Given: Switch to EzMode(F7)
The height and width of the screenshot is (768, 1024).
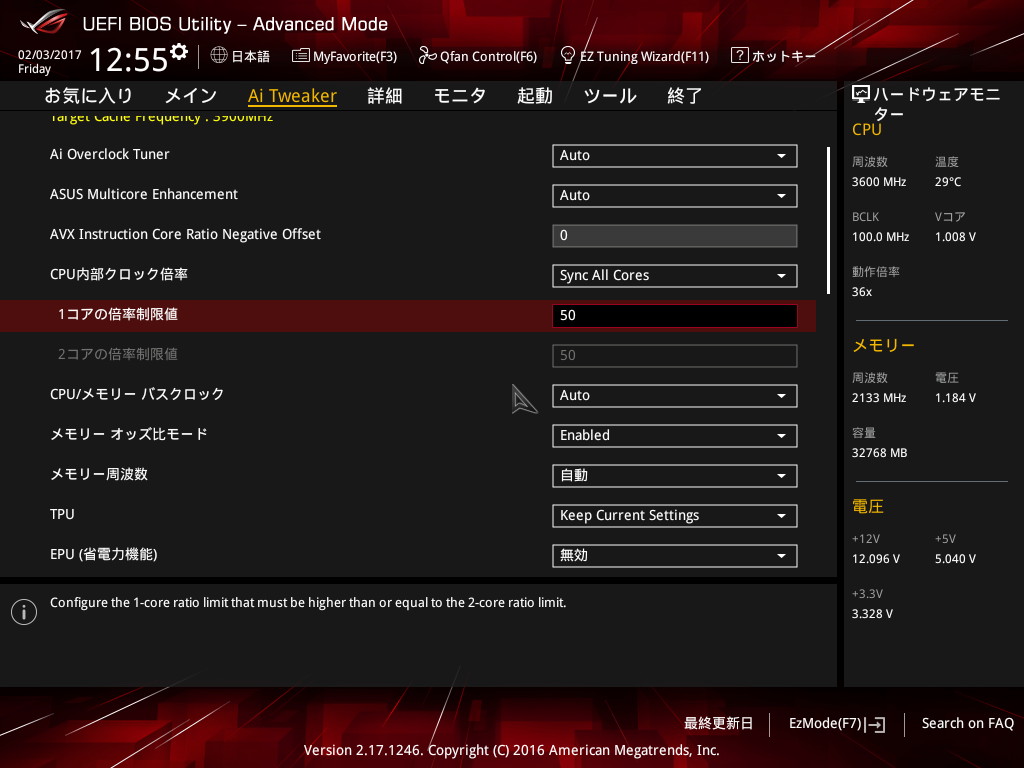Looking at the screenshot, I should [x=837, y=724].
